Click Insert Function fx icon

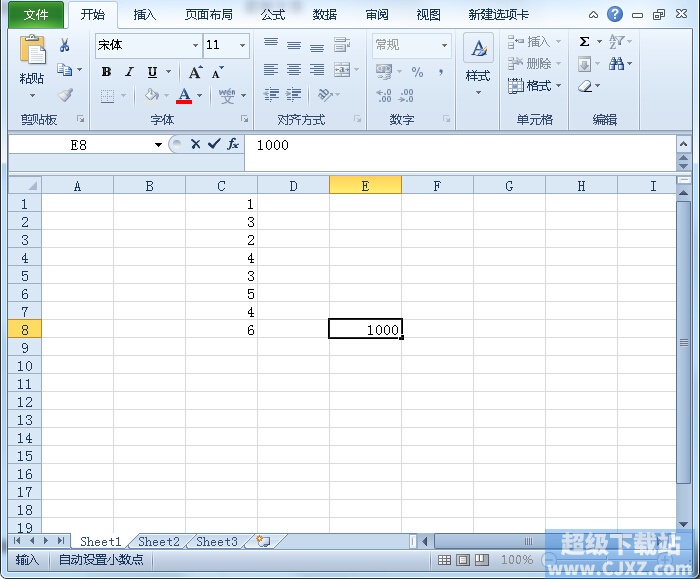233,144
